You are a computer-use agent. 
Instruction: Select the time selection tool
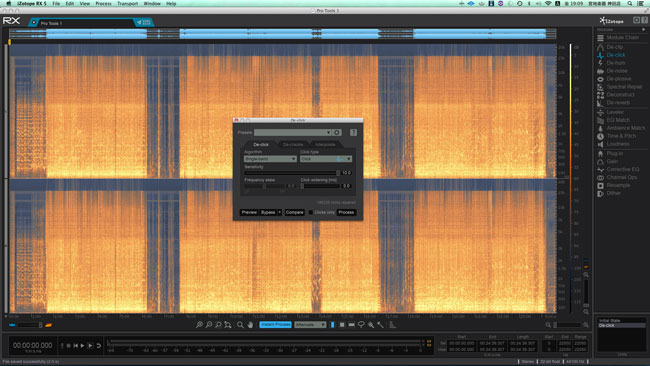[332, 325]
